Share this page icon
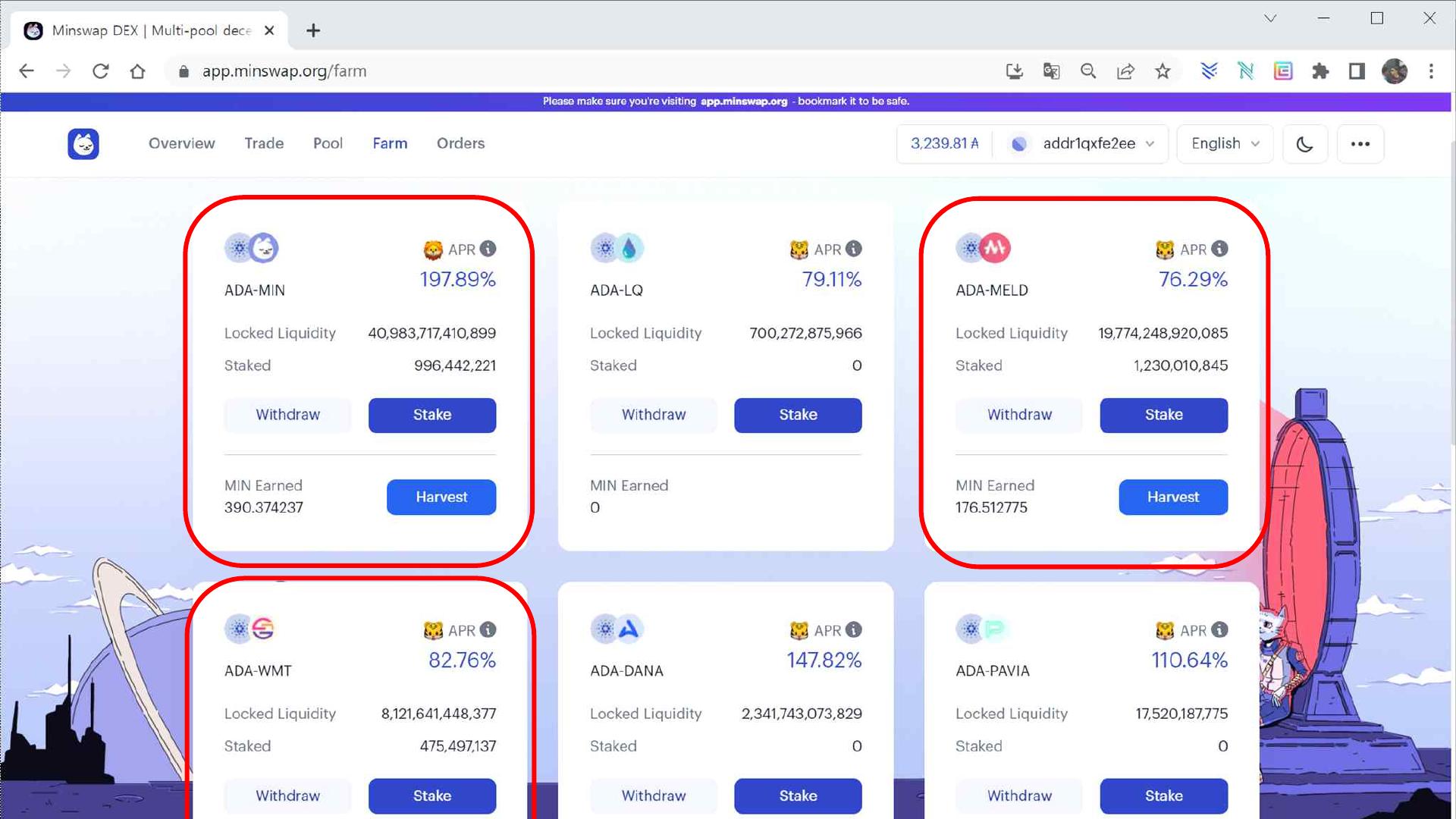The image size is (1456, 819). pos(1125,71)
